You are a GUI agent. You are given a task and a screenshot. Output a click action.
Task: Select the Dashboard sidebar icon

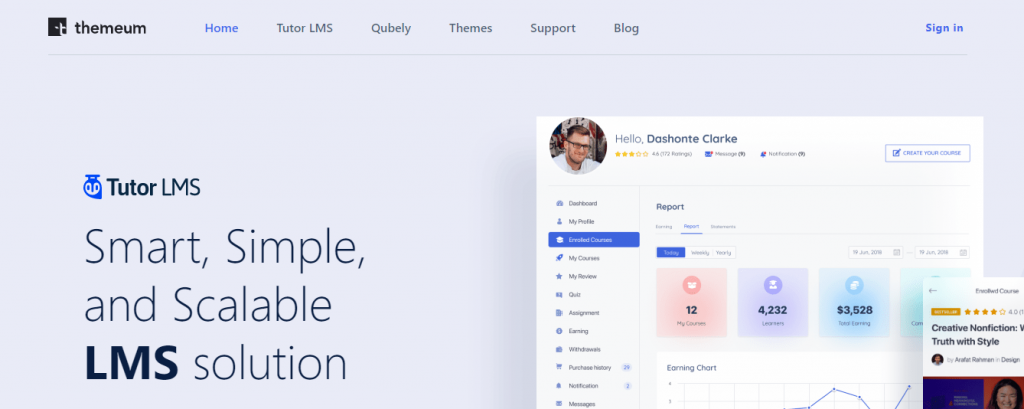559,203
